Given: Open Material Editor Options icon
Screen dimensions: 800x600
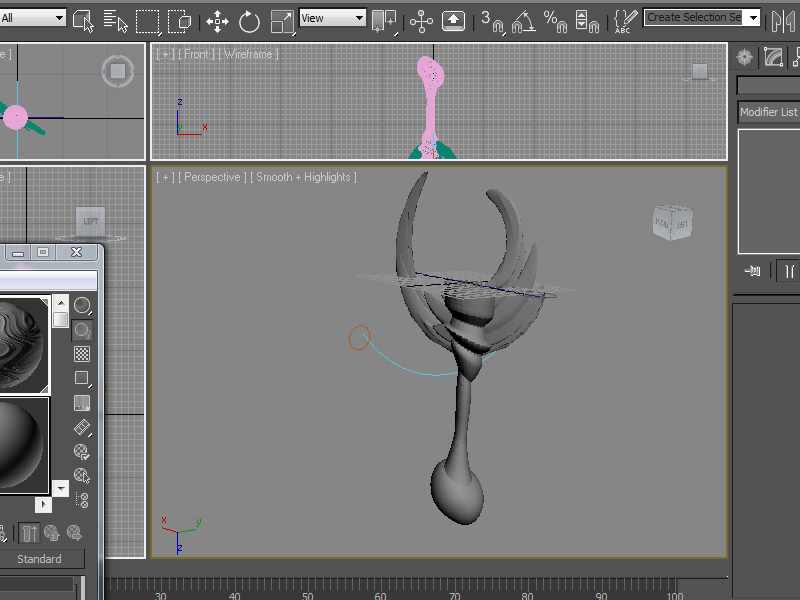Looking at the screenshot, I should click(82, 452).
